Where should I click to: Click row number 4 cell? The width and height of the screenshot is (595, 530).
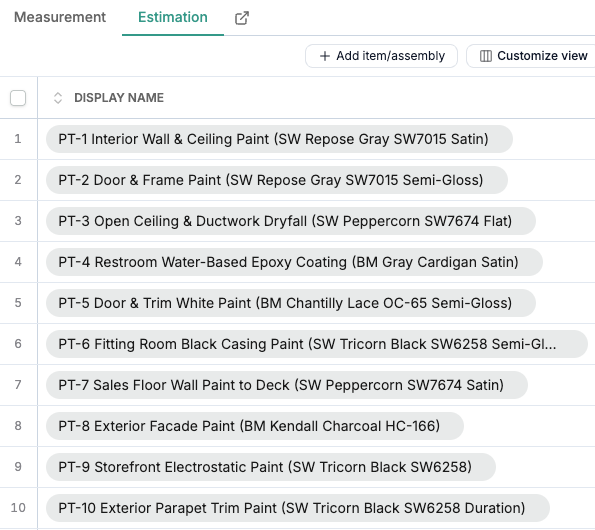pos(18,262)
